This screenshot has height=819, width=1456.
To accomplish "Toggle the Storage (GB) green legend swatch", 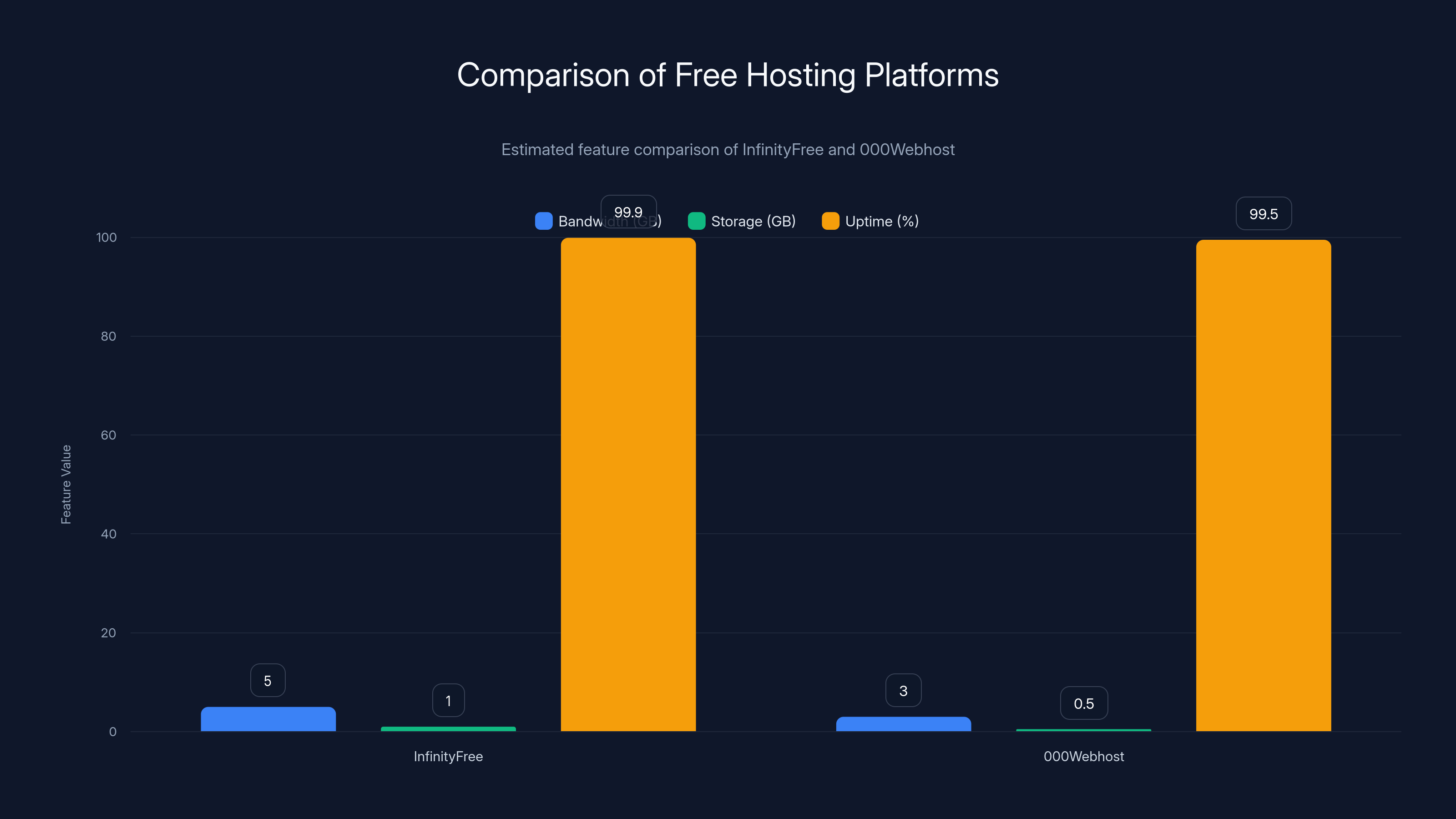I will coord(696,221).
